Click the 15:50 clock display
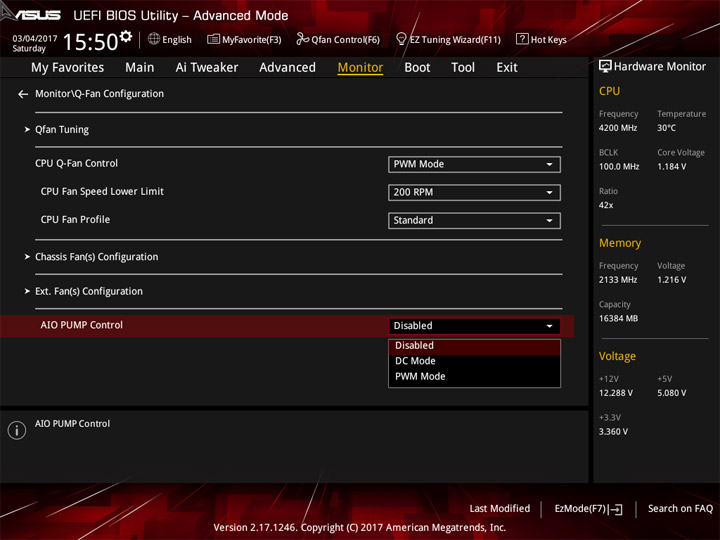The image size is (720, 540). pos(90,42)
